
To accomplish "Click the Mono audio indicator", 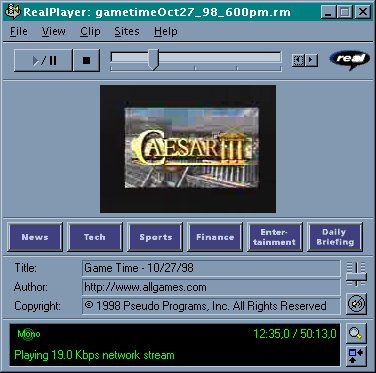I will [x=29, y=334].
